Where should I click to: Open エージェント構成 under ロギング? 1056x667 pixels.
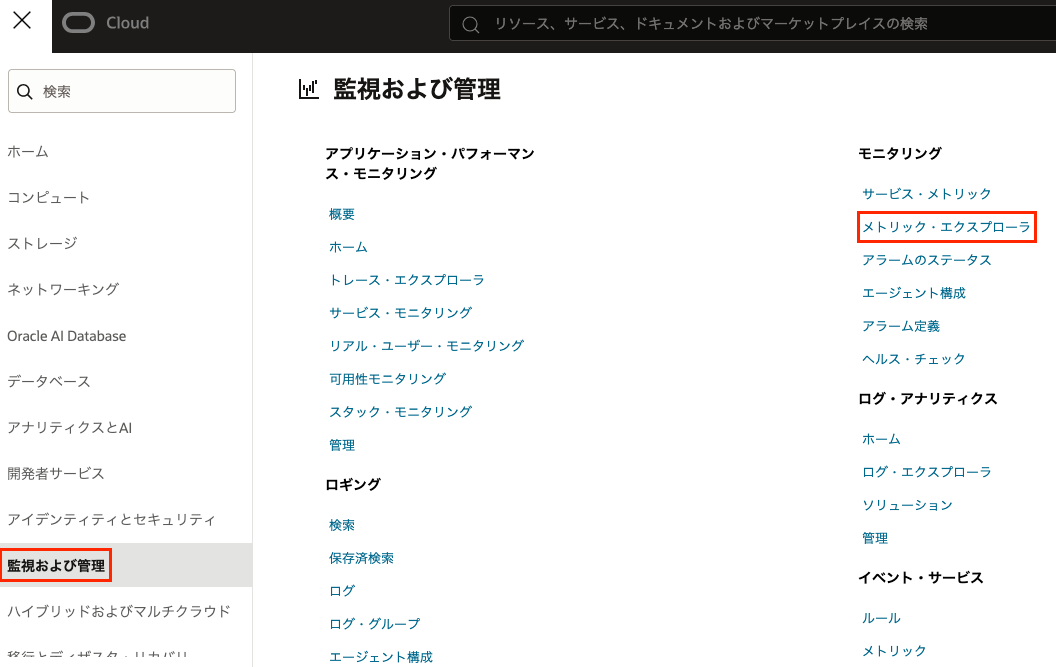(x=381, y=657)
